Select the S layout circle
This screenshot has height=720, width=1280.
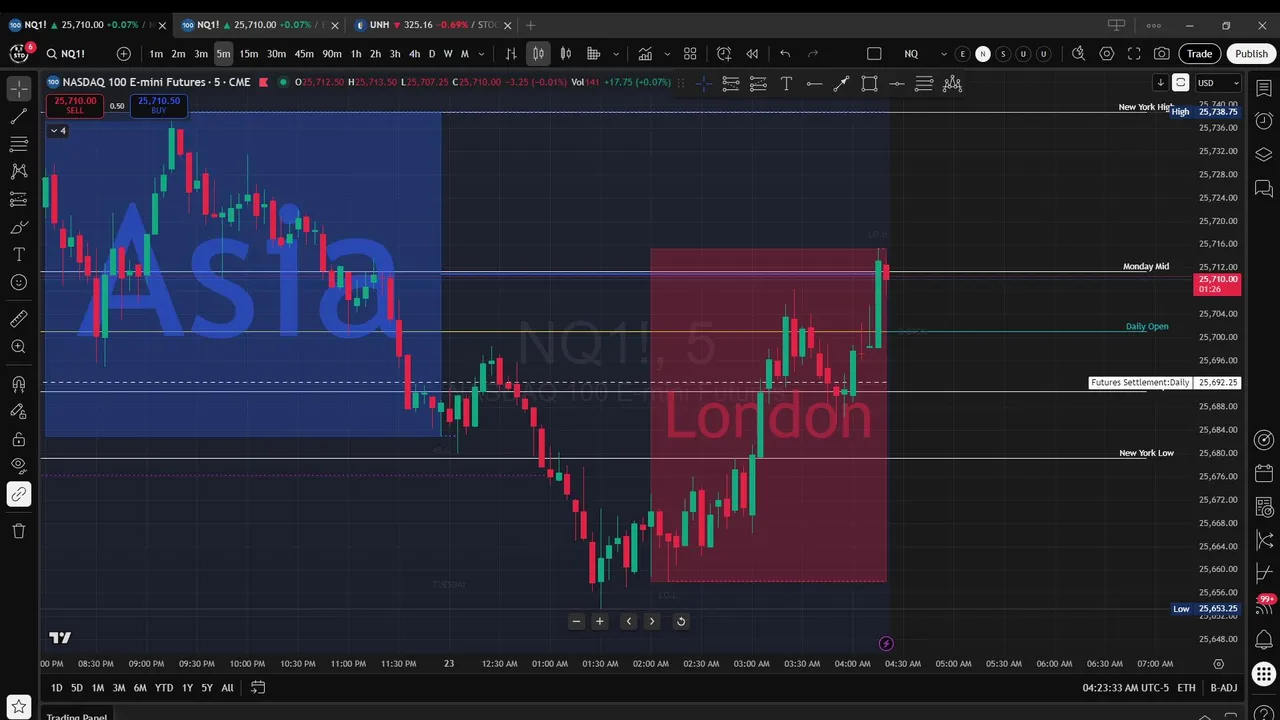1003,54
